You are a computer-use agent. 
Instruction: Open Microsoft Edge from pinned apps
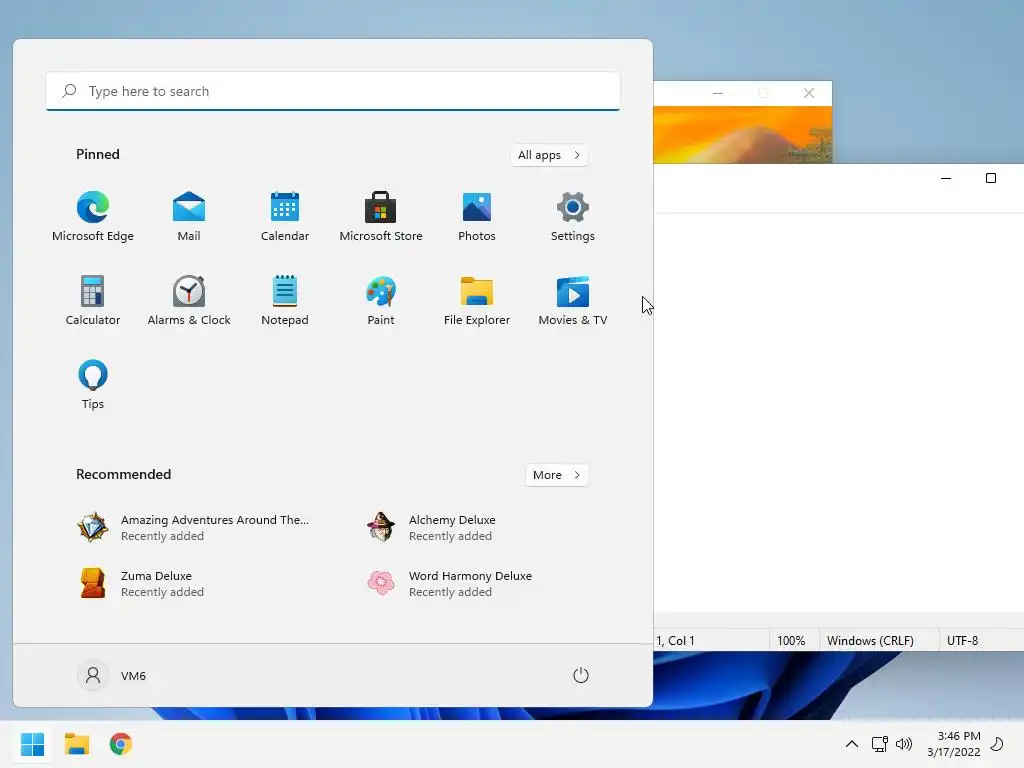pos(93,217)
